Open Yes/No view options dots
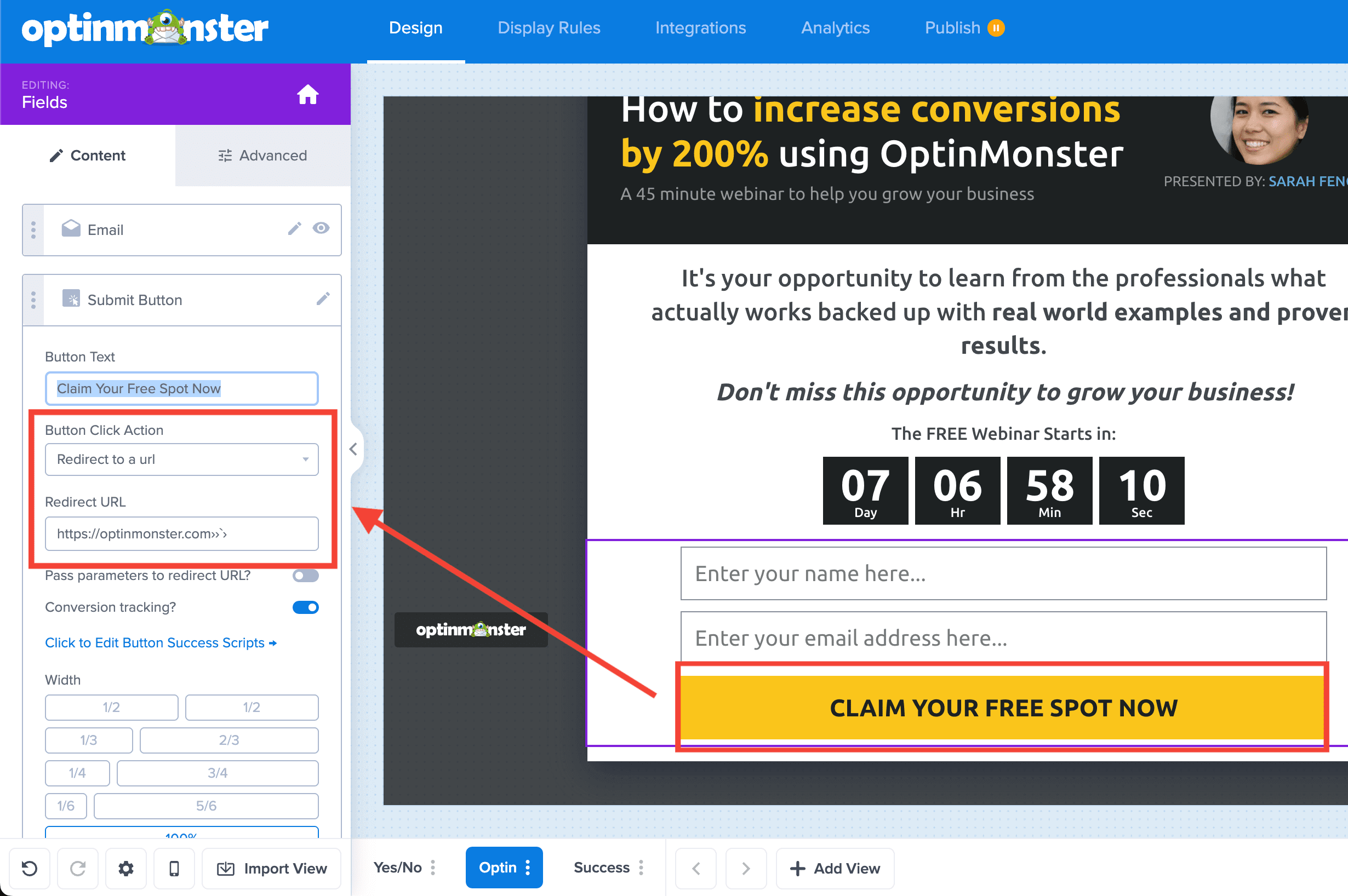 click(433, 868)
